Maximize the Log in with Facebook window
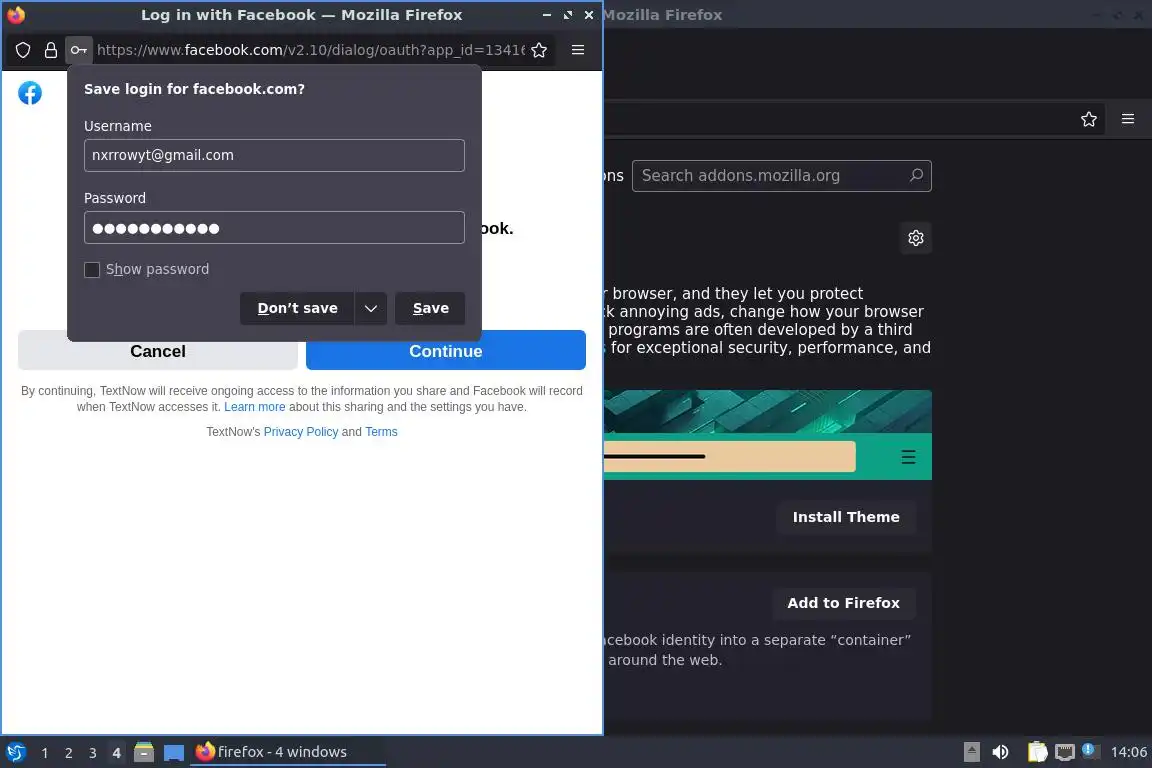This screenshot has width=1152, height=768. (568, 15)
